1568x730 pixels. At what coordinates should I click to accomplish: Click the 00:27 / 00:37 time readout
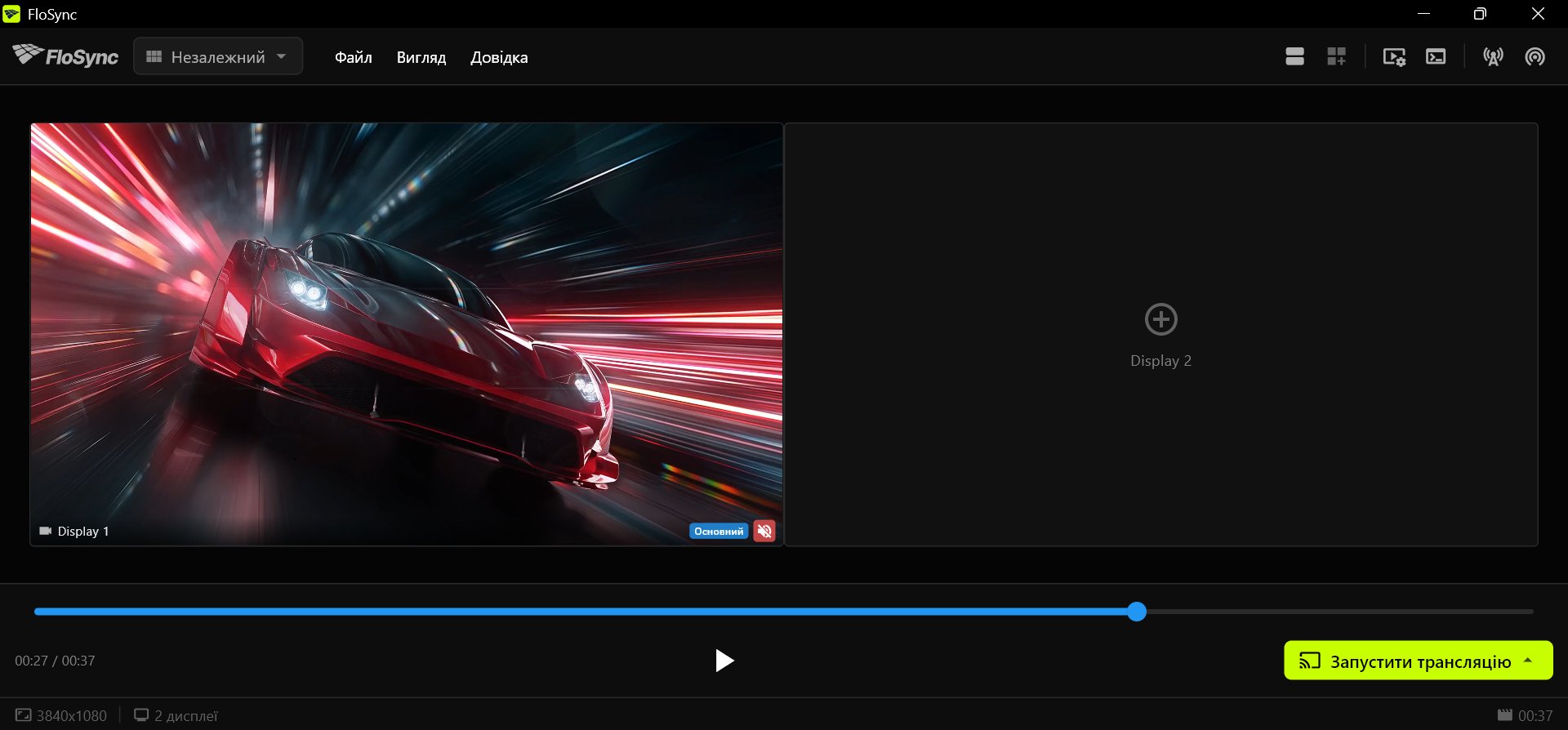pos(55,661)
